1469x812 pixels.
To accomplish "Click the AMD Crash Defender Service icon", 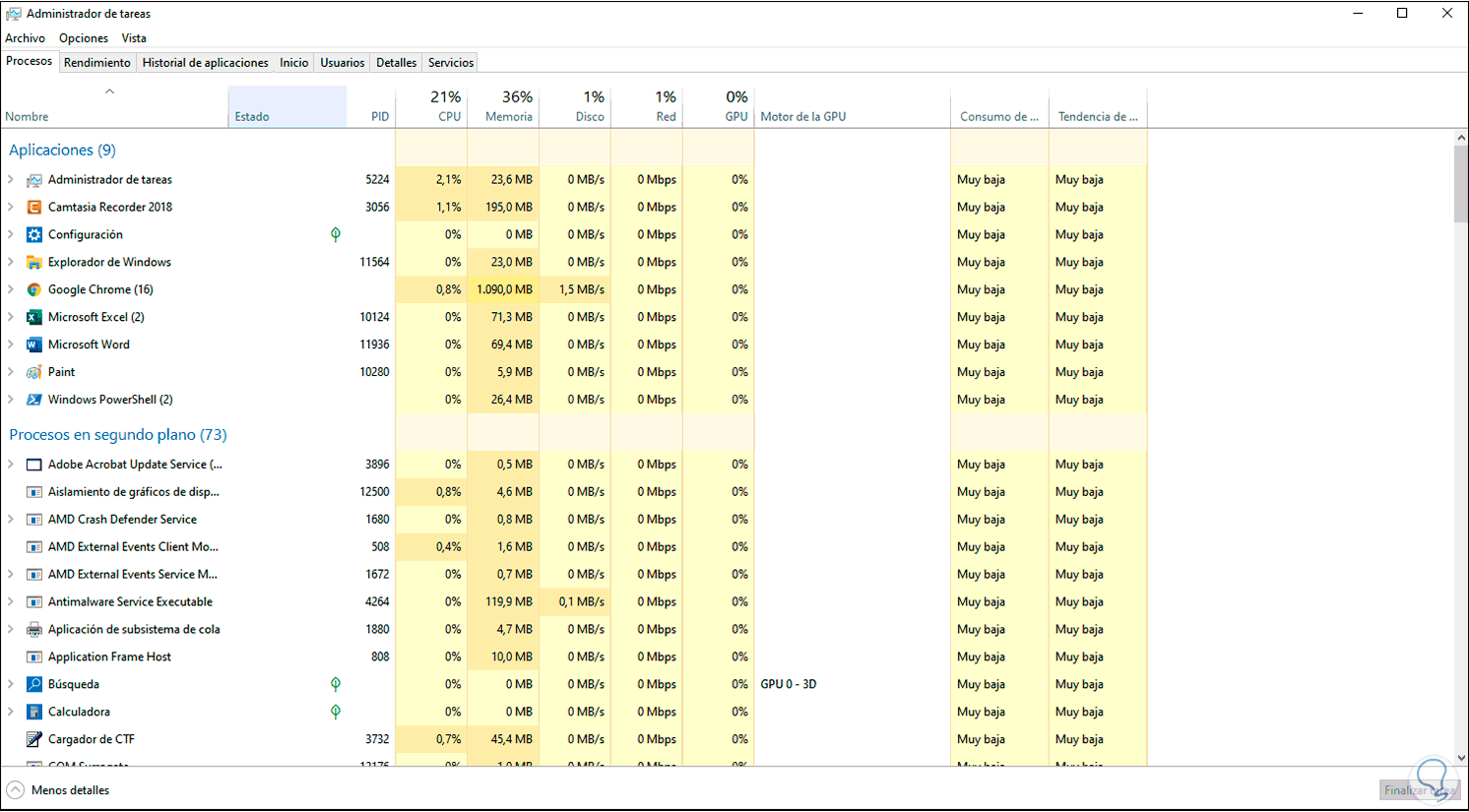I will coord(34,520).
